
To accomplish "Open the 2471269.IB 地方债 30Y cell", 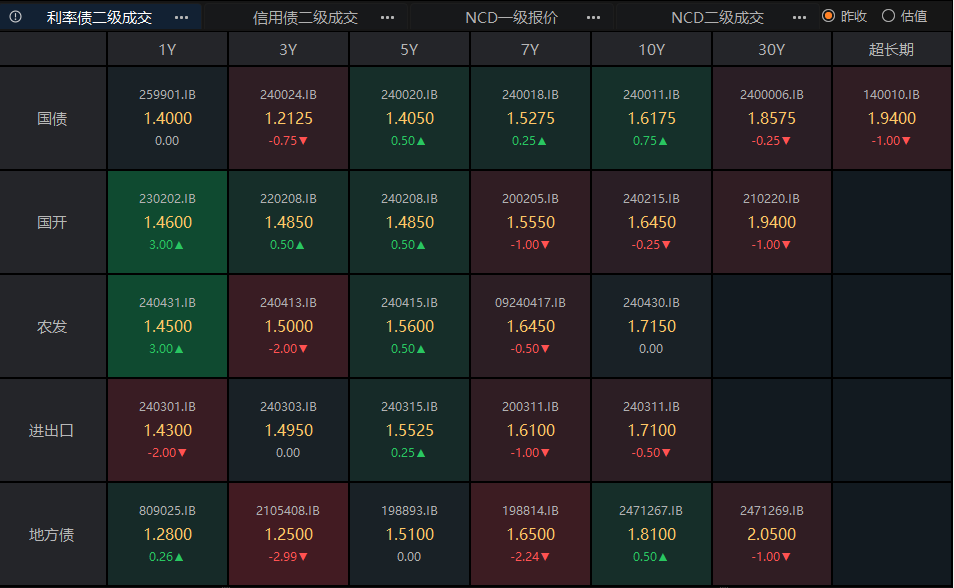I will click(771, 534).
